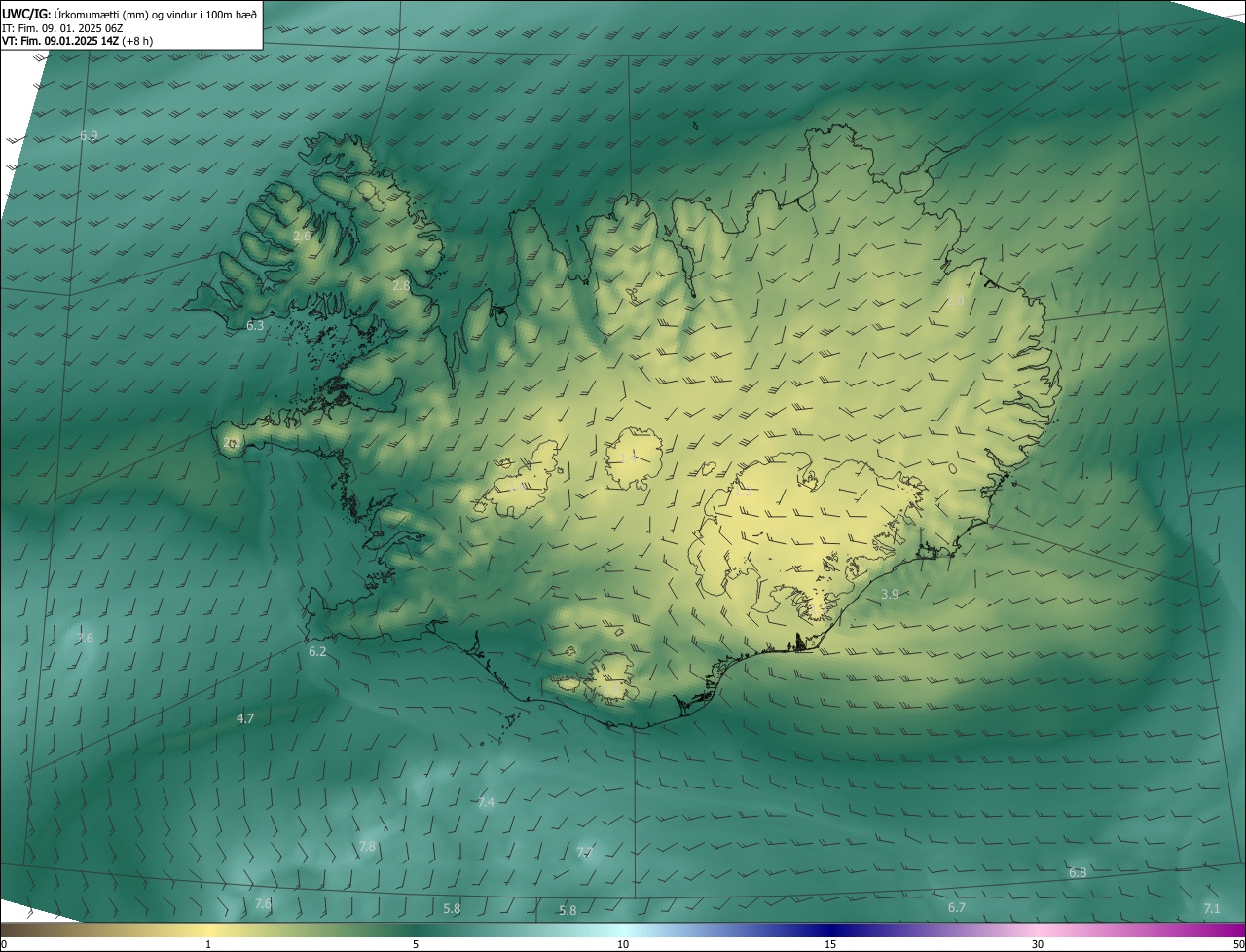The height and width of the screenshot is (952, 1246).
Task: Click the 1 tick label on the color scale
Action: coord(208,944)
